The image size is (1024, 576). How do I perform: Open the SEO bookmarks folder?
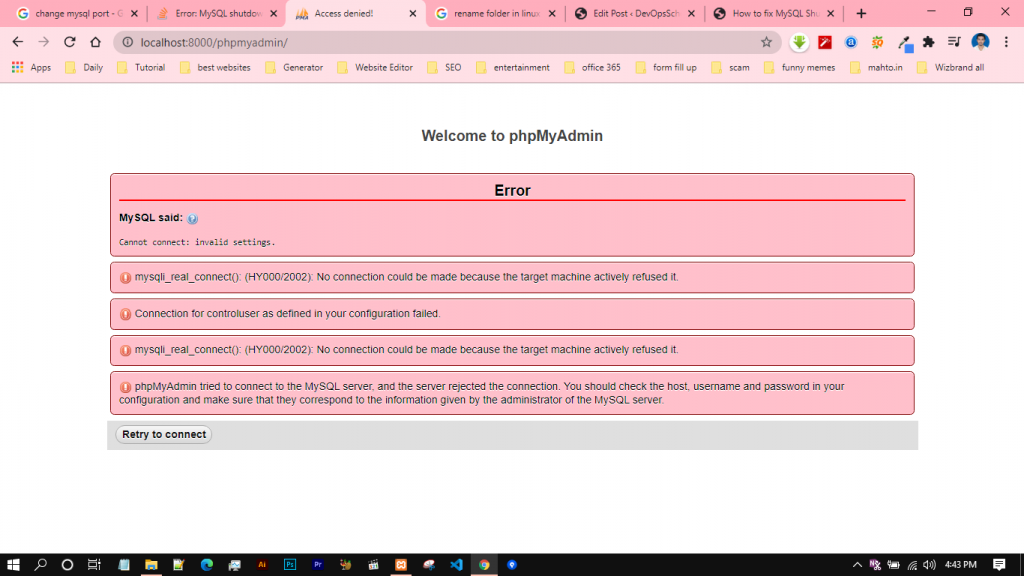point(444,67)
